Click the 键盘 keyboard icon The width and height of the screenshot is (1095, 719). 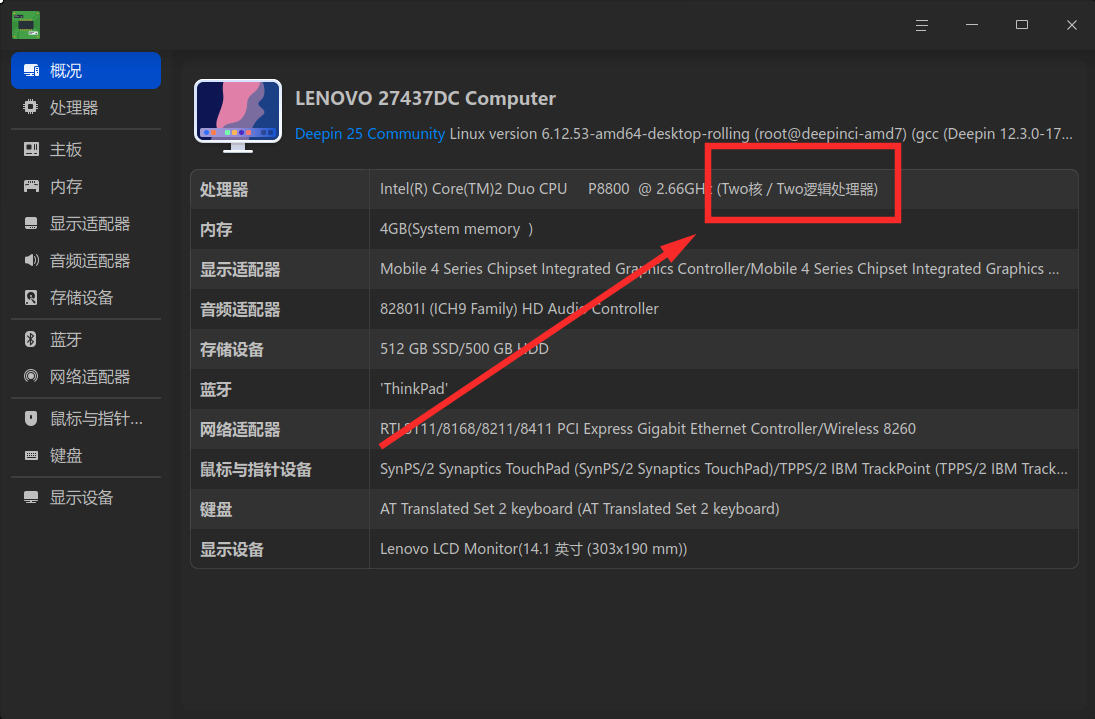31,455
